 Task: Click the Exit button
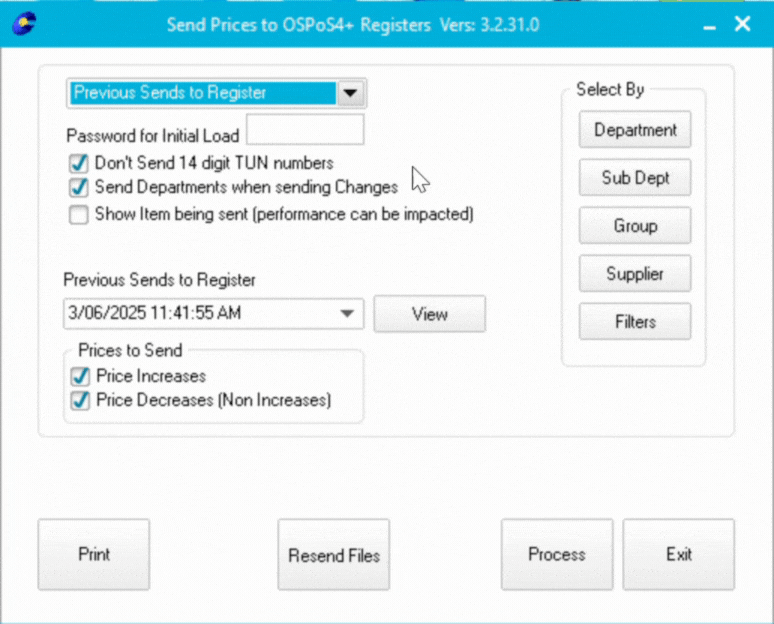(x=679, y=554)
